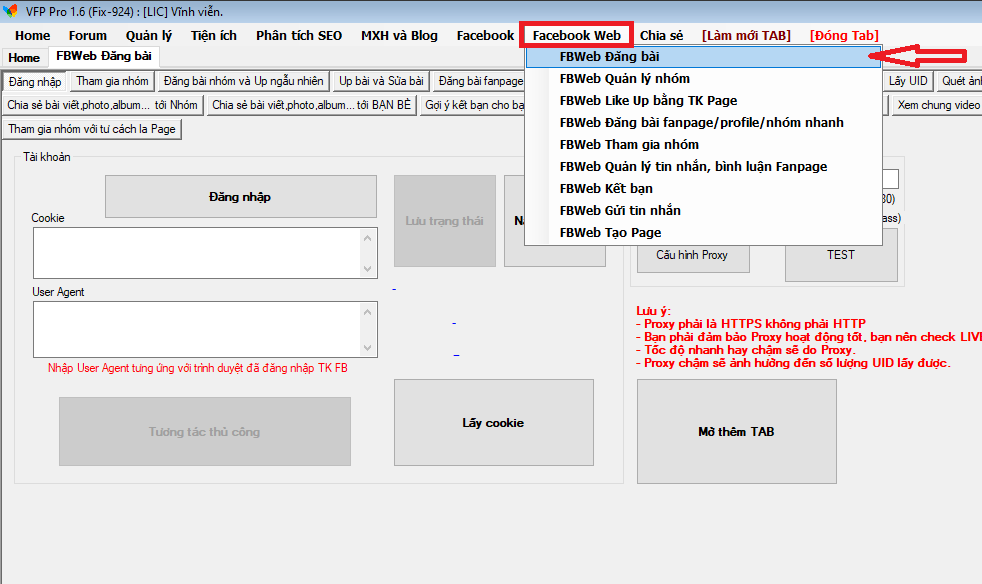Switch to the Tham gia nhóm sub-tab

point(112,81)
